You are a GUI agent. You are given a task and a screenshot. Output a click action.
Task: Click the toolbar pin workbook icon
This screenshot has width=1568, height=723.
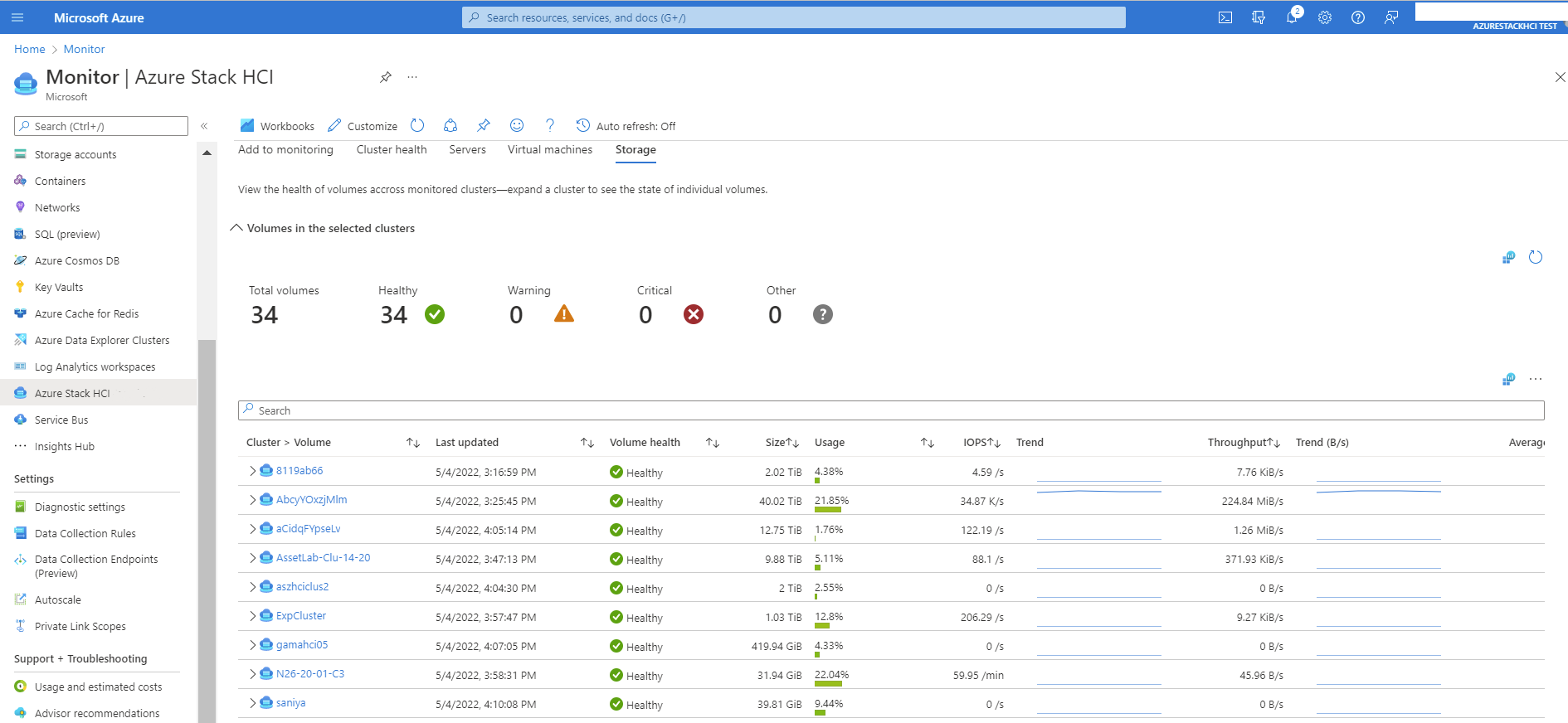pos(484,125)
